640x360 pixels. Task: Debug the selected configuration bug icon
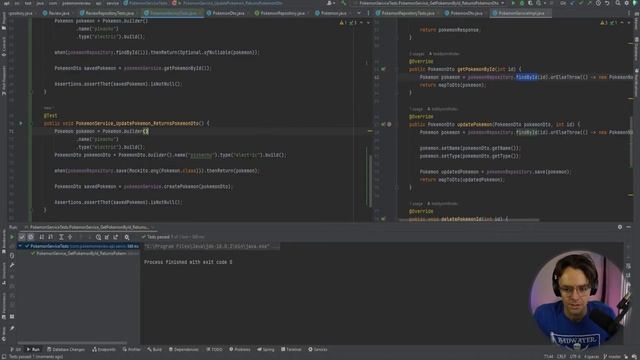tap(522, 3)
